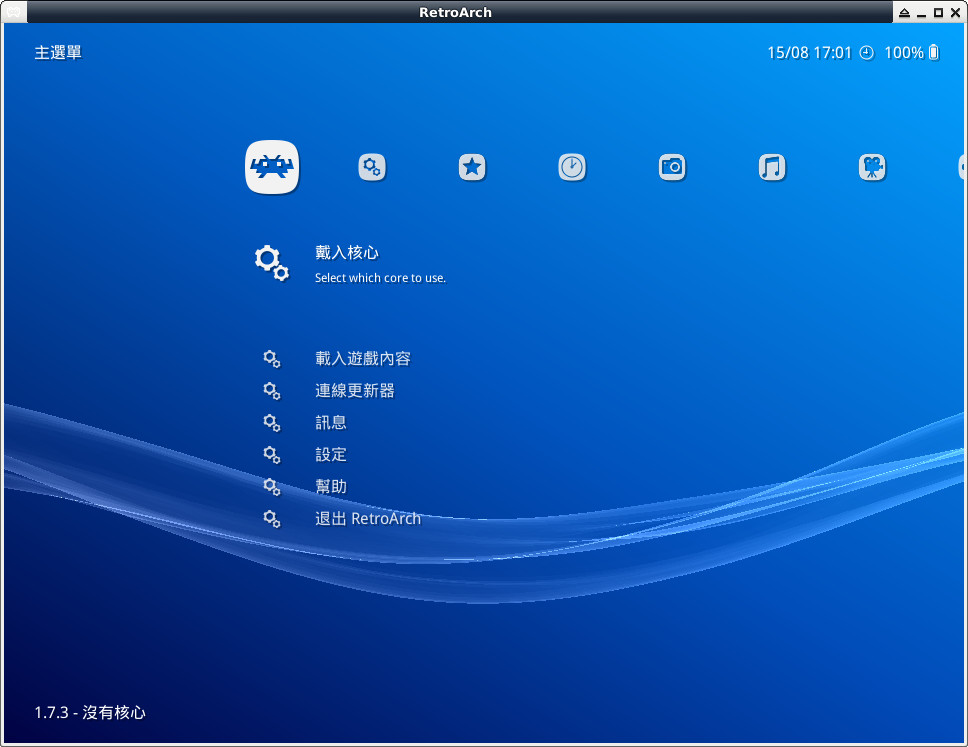Open the 幫助 menu entry

pyautogui.click(x=330, y=487)
